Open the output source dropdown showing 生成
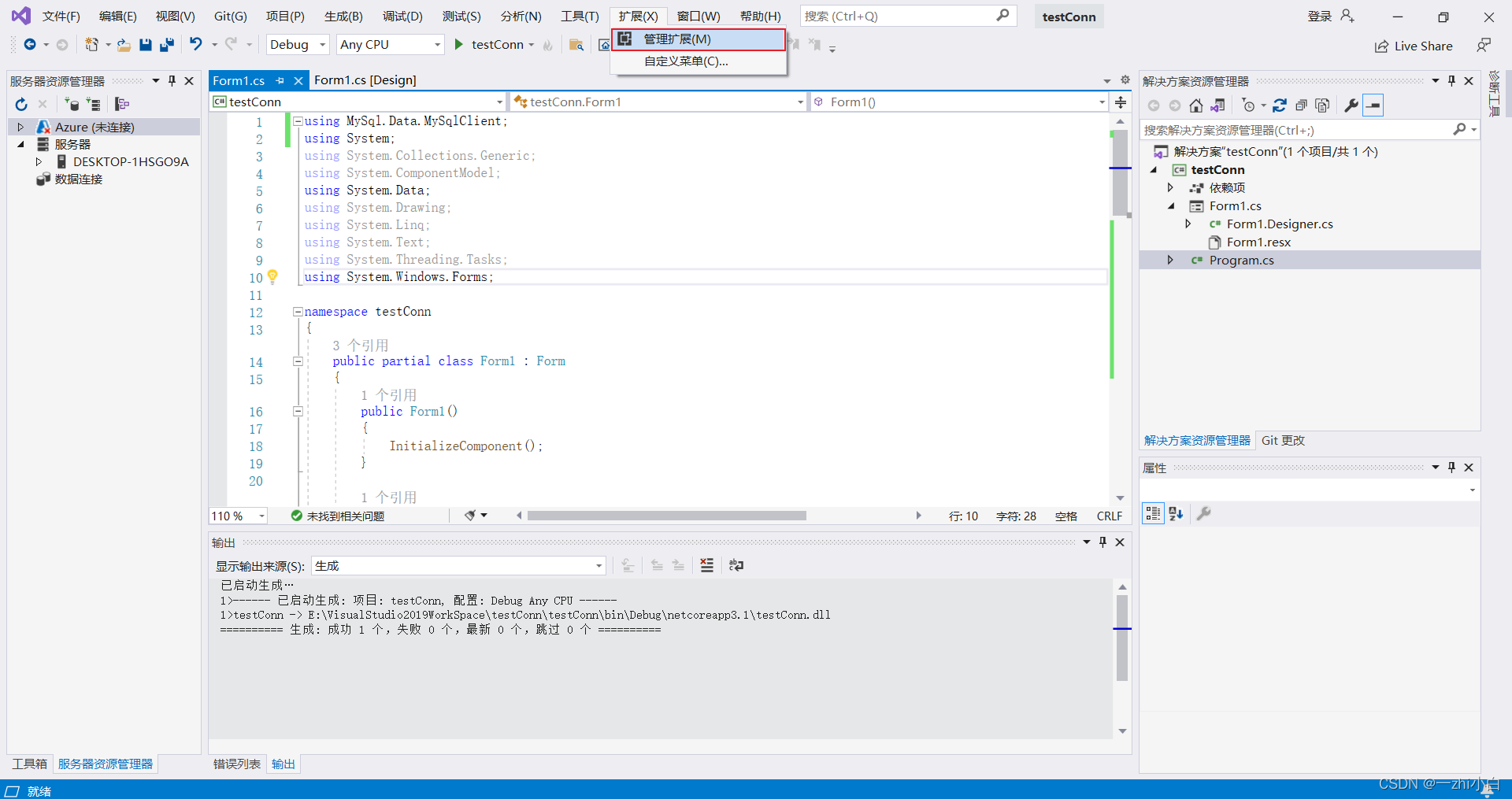1512x799 pixels. (458, 566)
